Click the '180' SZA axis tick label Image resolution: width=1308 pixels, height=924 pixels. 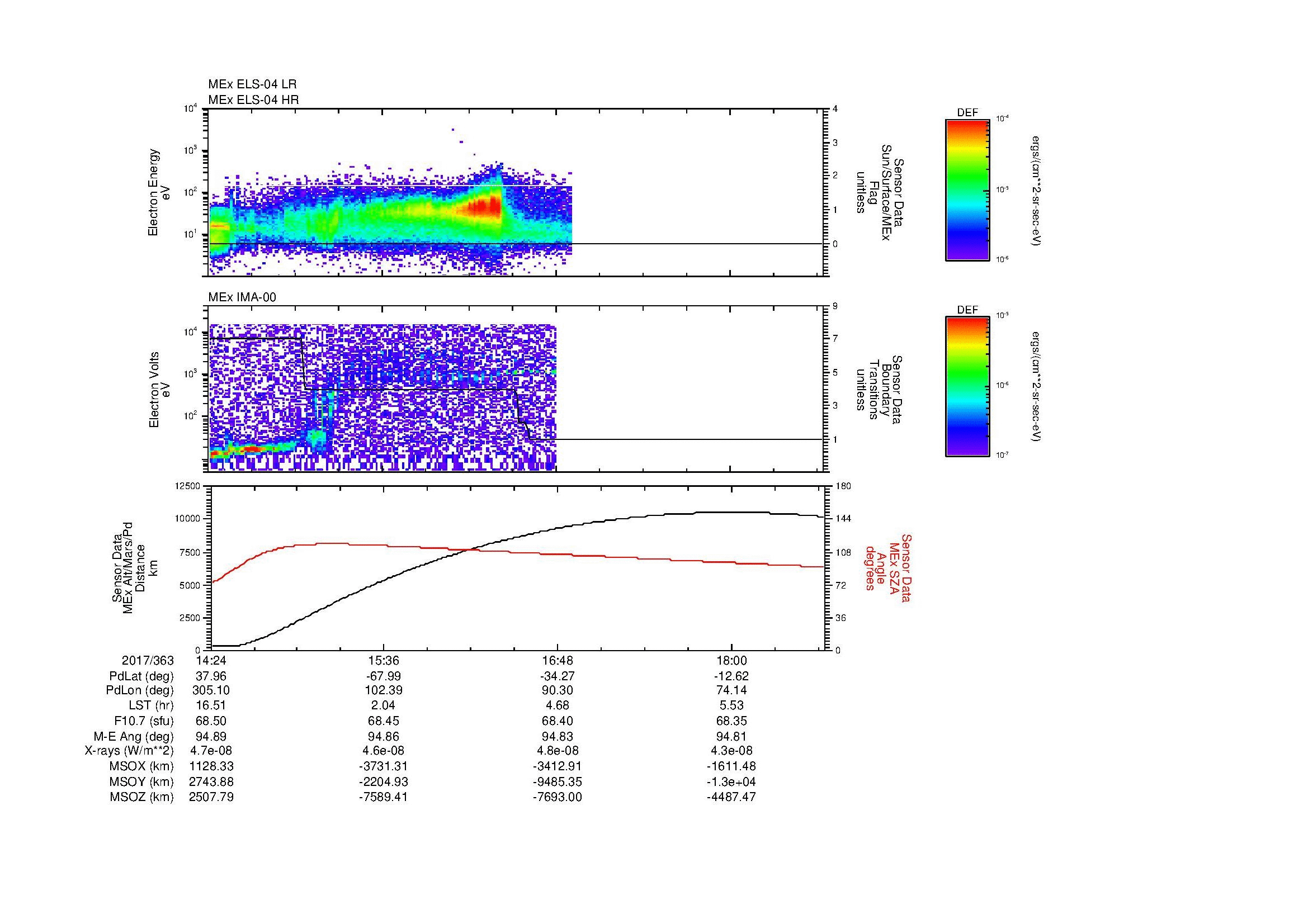click(x=843, y=486)
